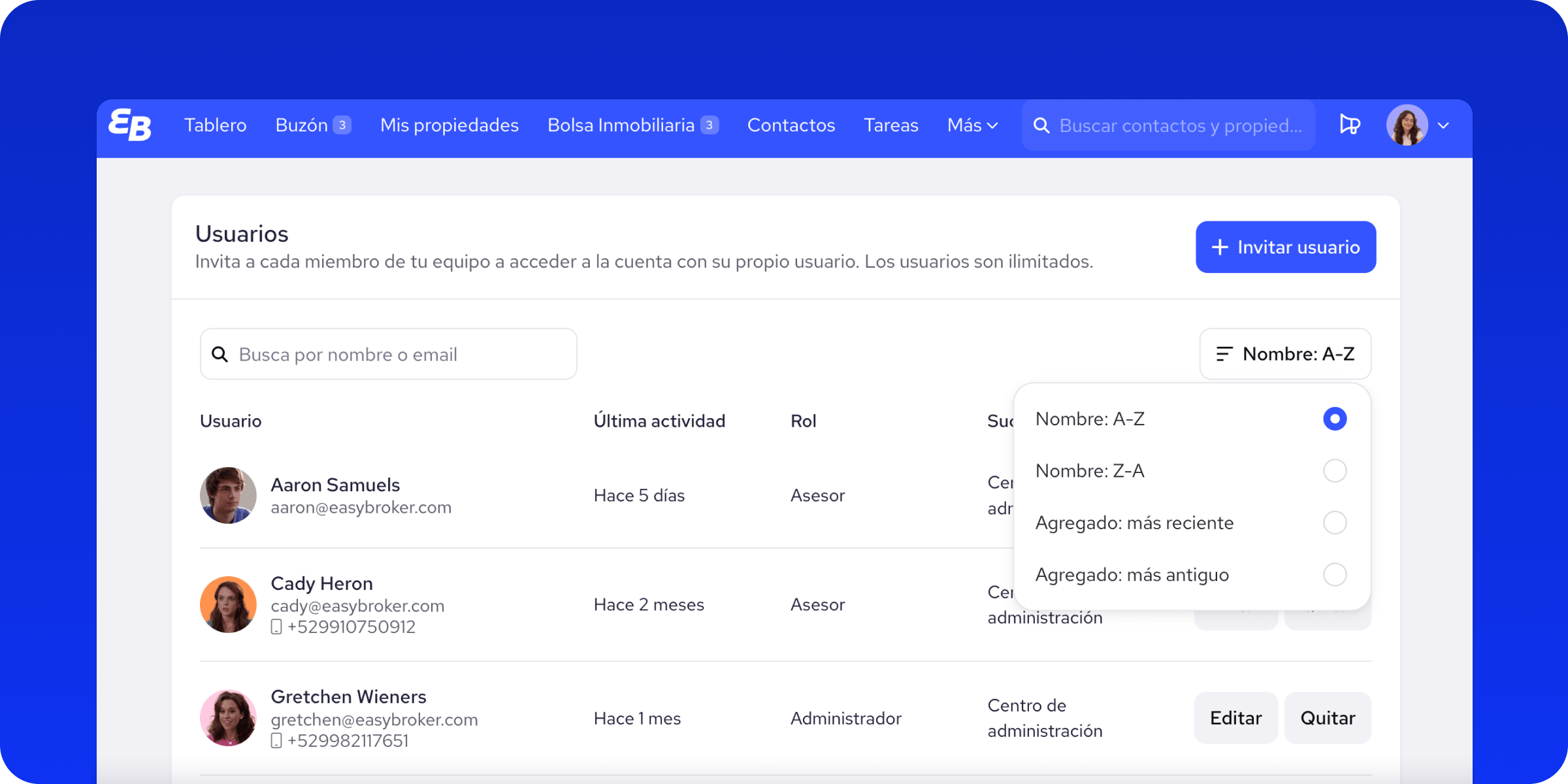
Task: Focus the Busca por nombre o email field
Action: pos(389,354)
